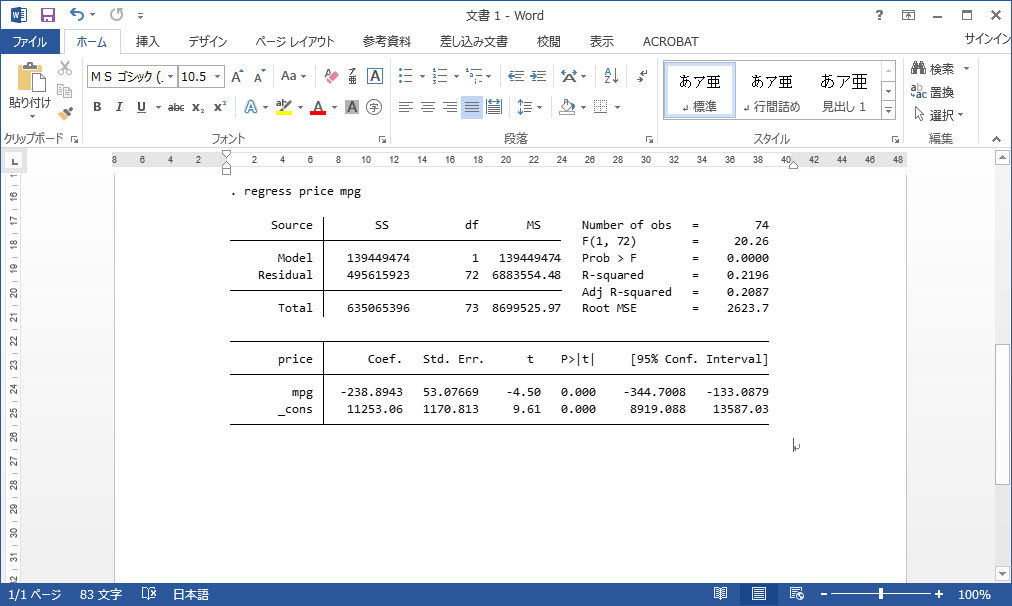Switch to Read Mode view in status bar
The image size is (1012, 606).
720,594
